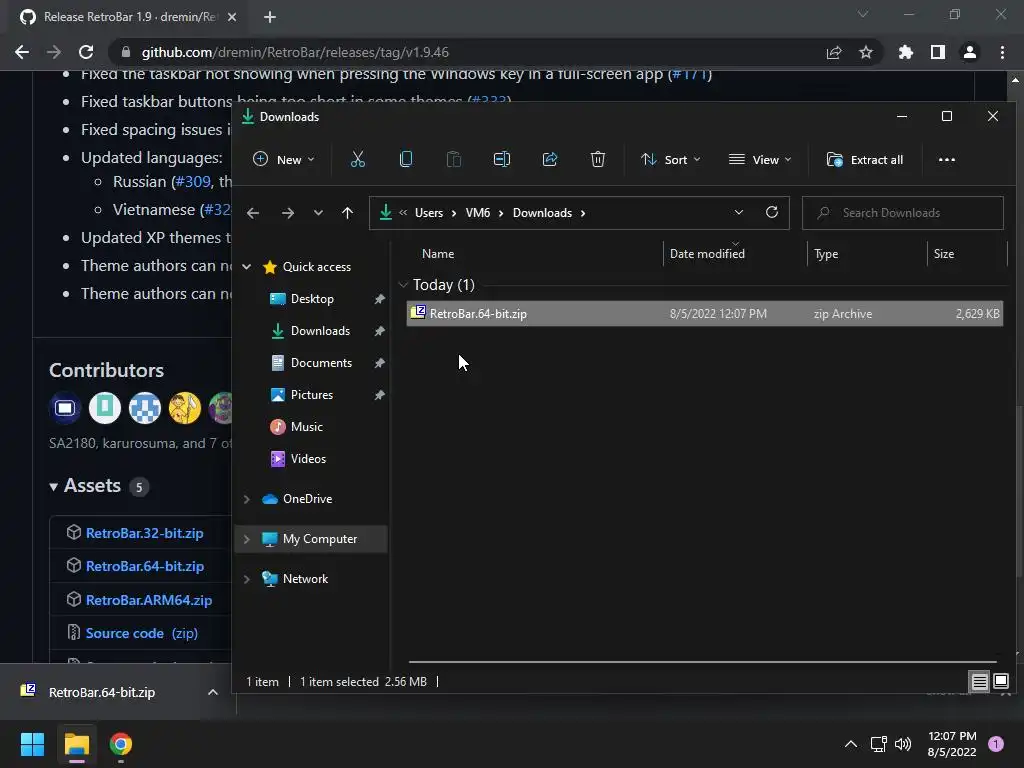Select Videos in navigation pane

point(308,459)
